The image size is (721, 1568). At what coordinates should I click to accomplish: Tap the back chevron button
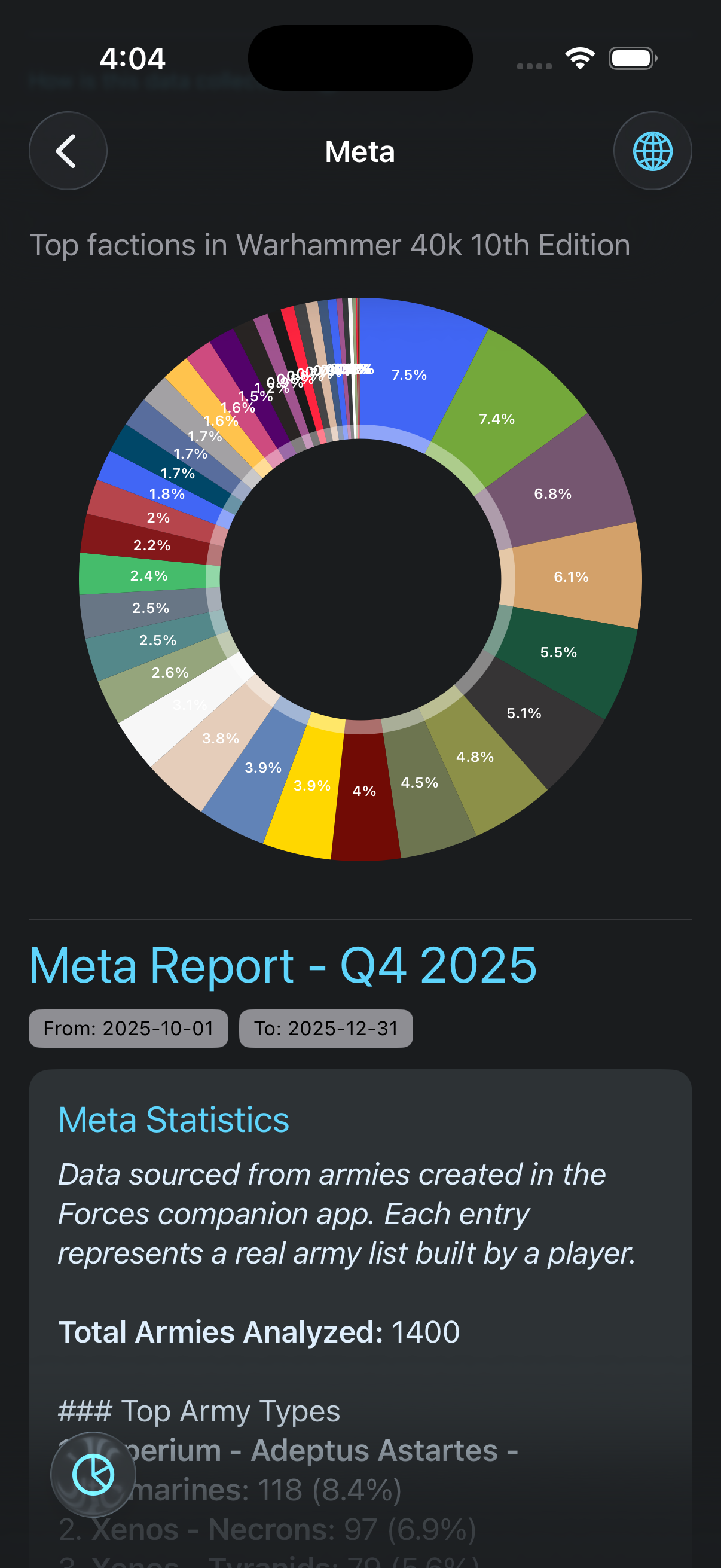pyautogui.click(x=68, y=151)
